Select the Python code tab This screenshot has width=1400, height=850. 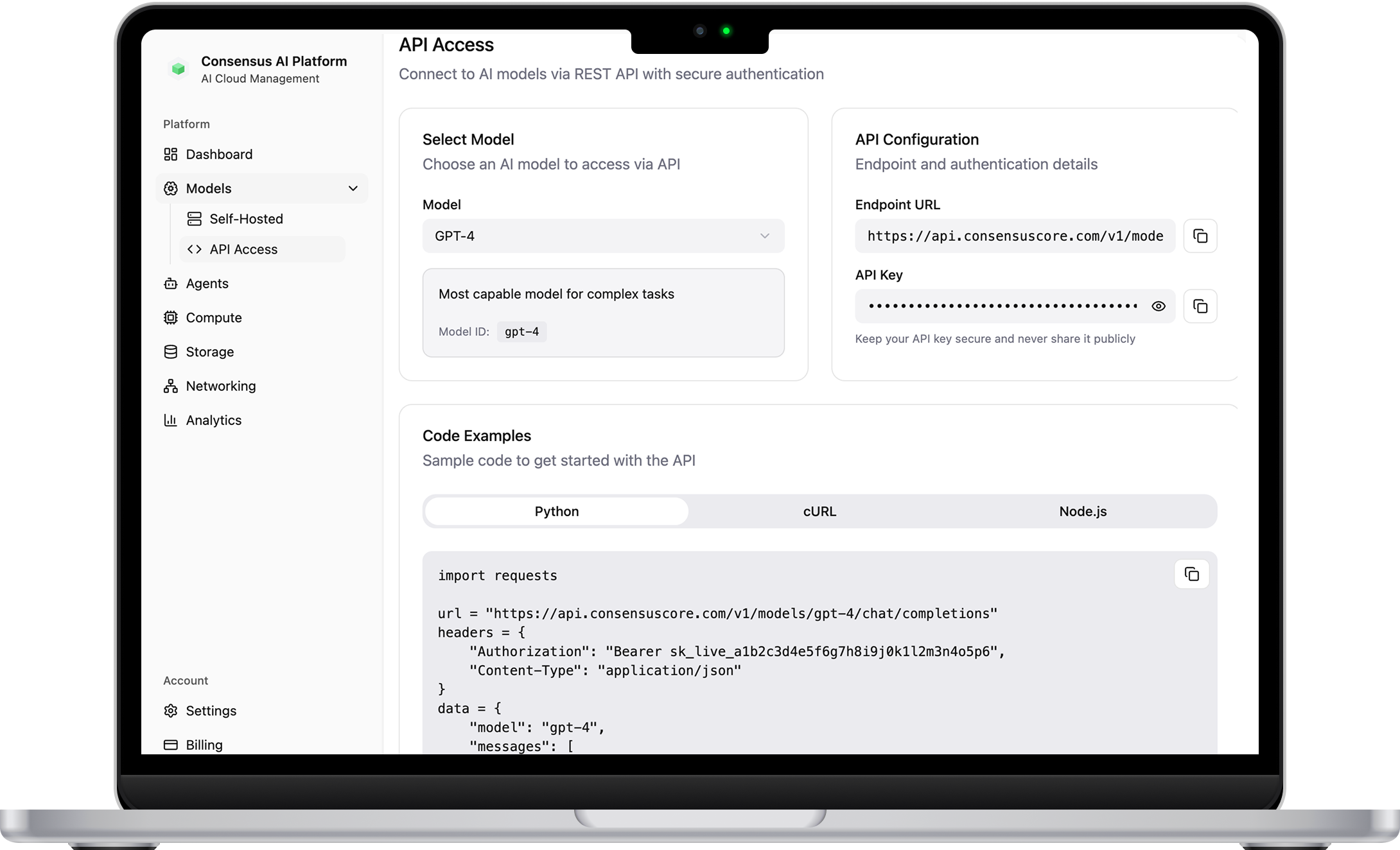click(x=556, y=511)
